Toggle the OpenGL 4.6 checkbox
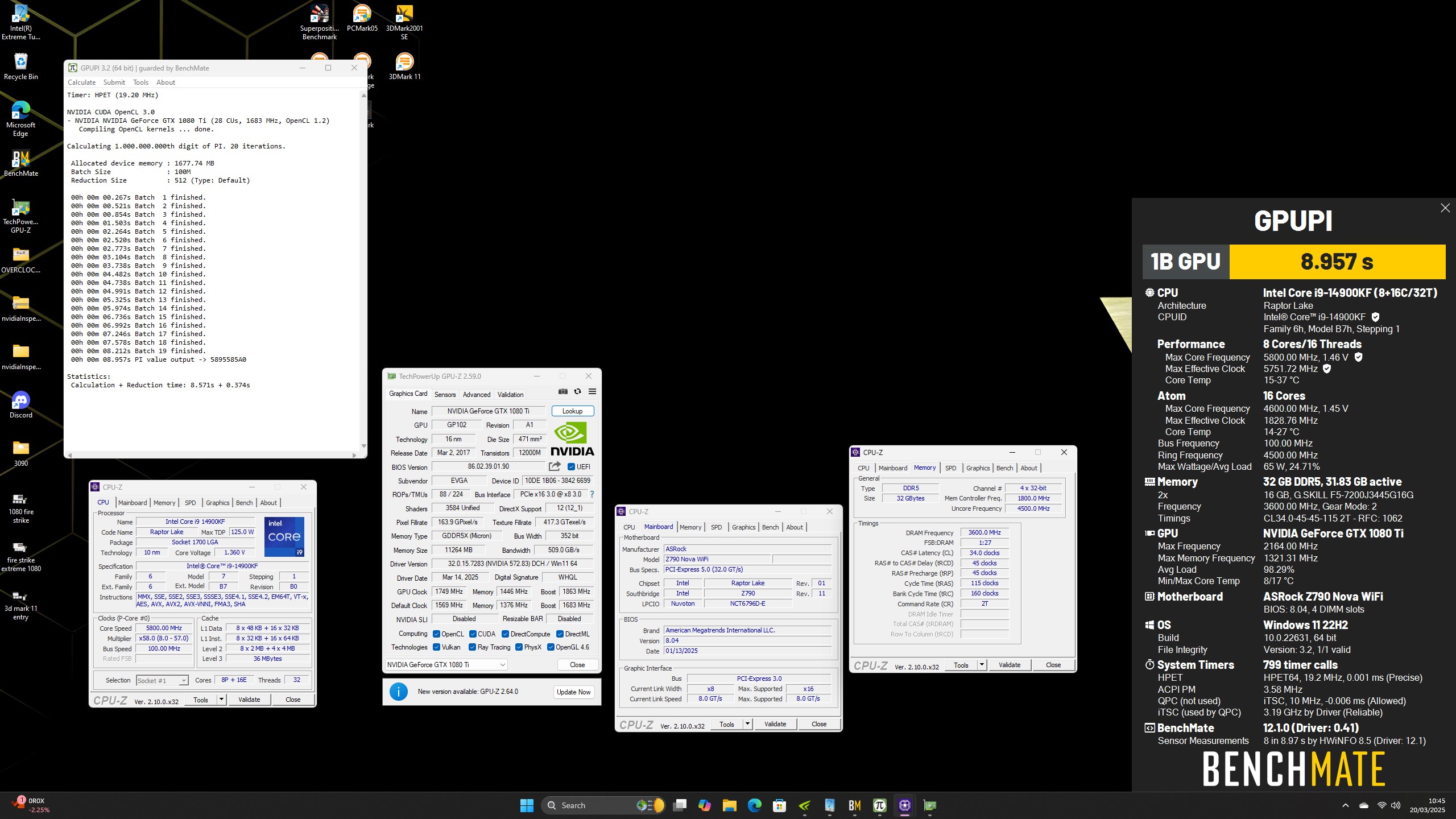The height and width of the screenshot is (819, 1456). pos(551,647)
